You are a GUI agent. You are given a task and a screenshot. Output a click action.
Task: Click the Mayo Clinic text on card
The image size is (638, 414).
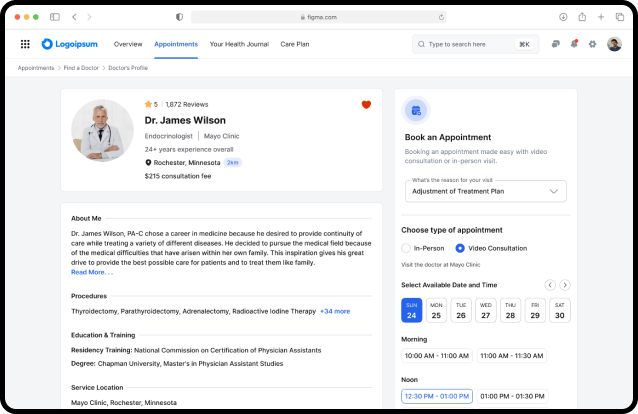221,136
